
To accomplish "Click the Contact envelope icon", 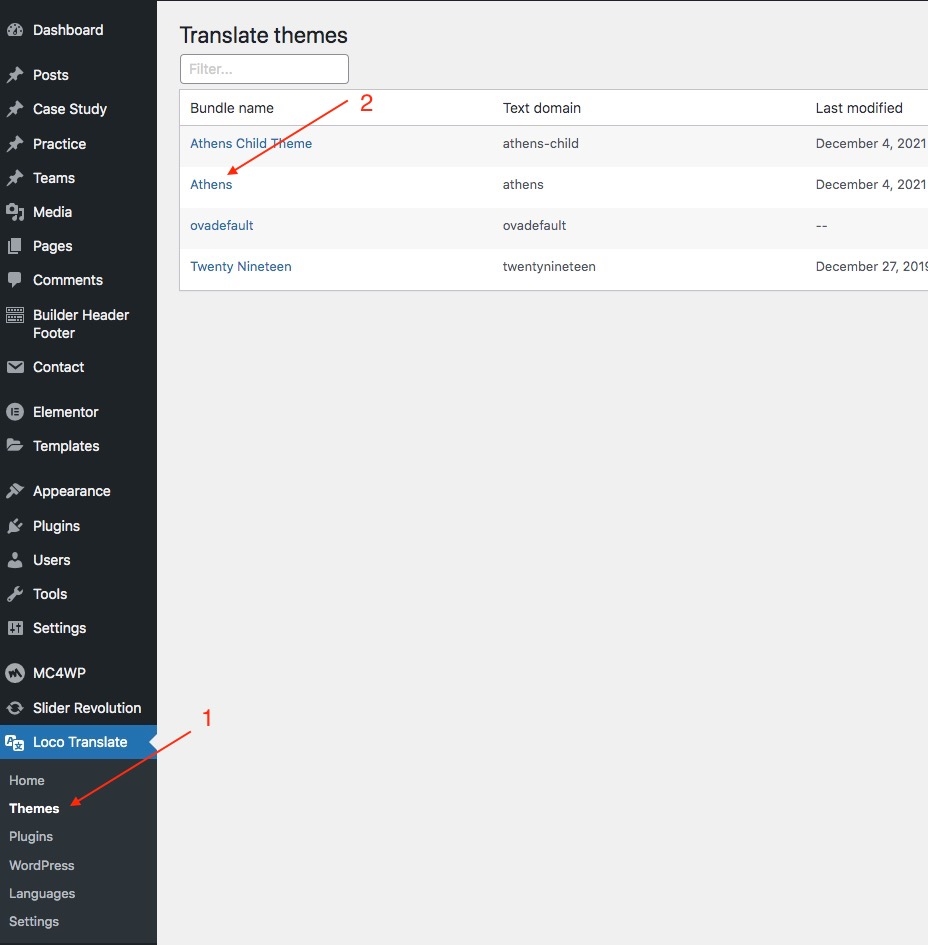I will point(15,367).
